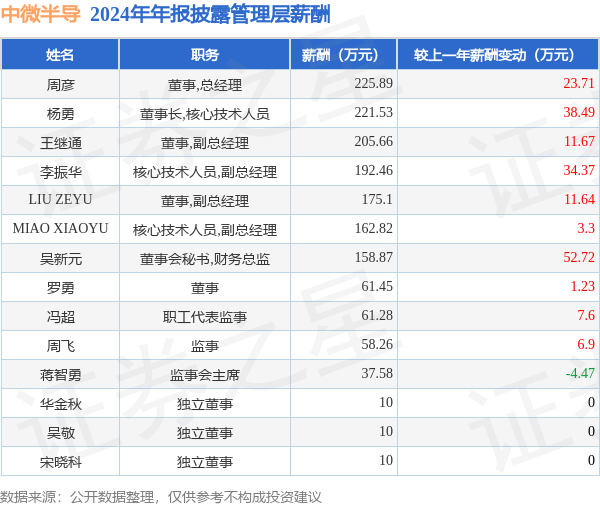Click the name cell 华金秋
The width and height of the screenshot is (600, 506).
[60, 404]
